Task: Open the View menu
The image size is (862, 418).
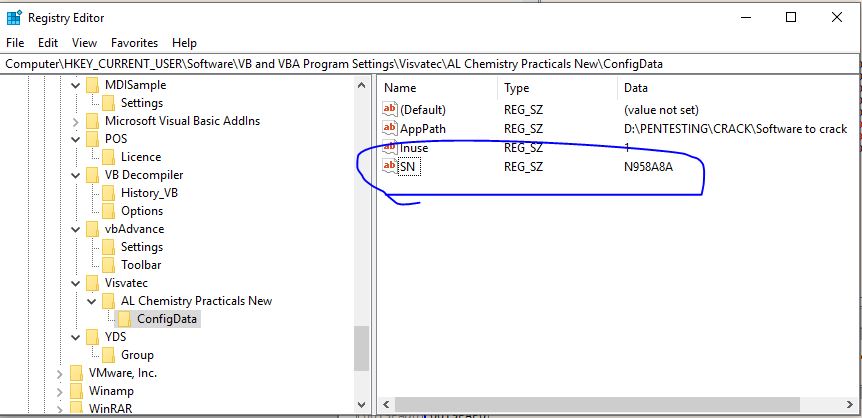Action: pos(84,42)
